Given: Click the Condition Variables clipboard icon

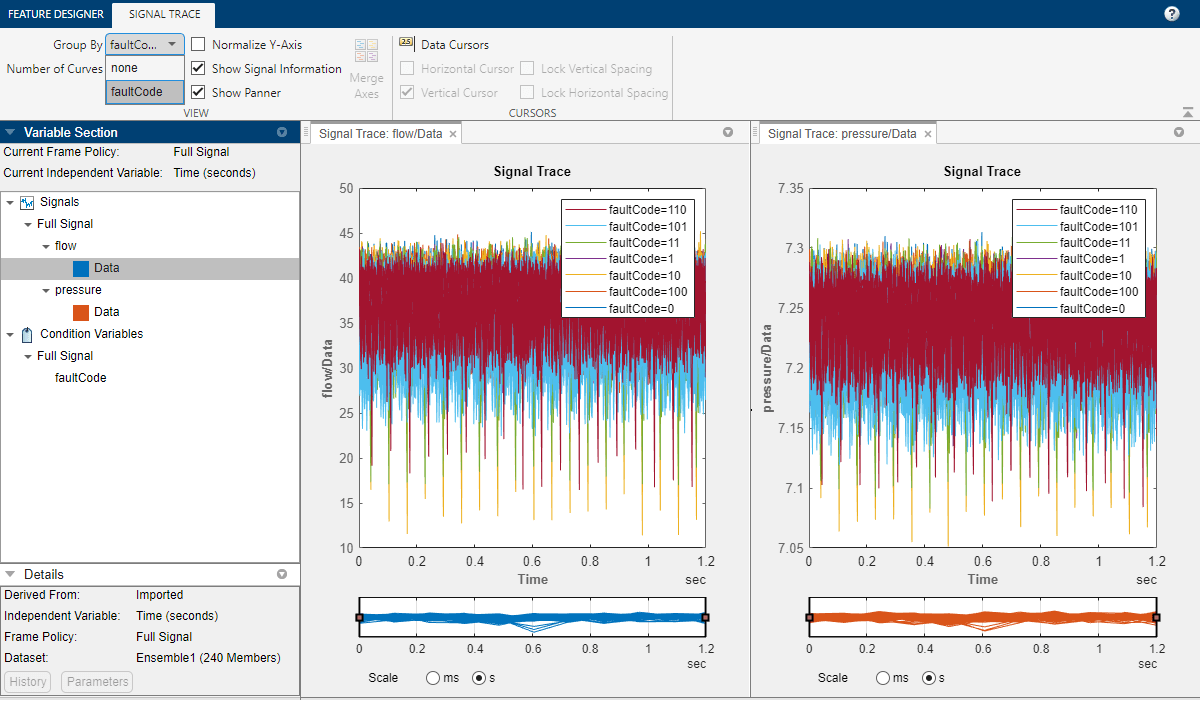Looking at the screenshot, I should tap(27, 334).
